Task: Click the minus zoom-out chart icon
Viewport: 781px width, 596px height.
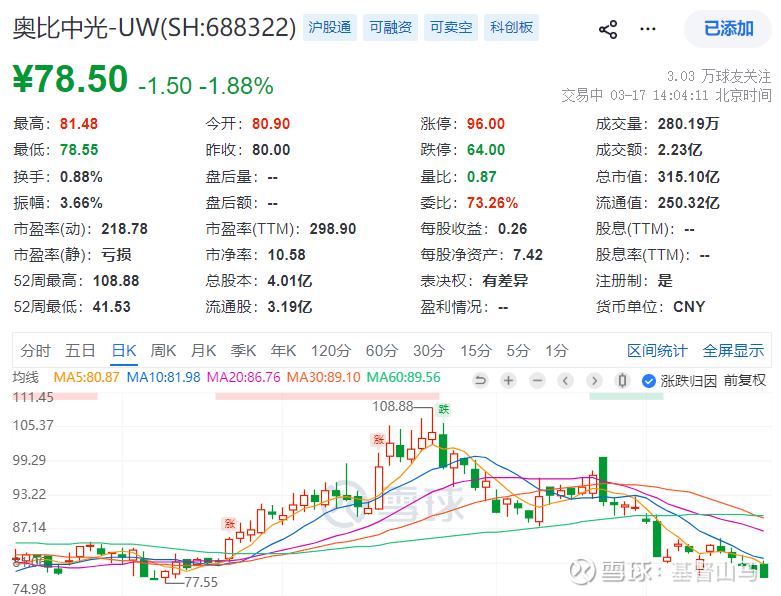Action: (x=537, y=381)
